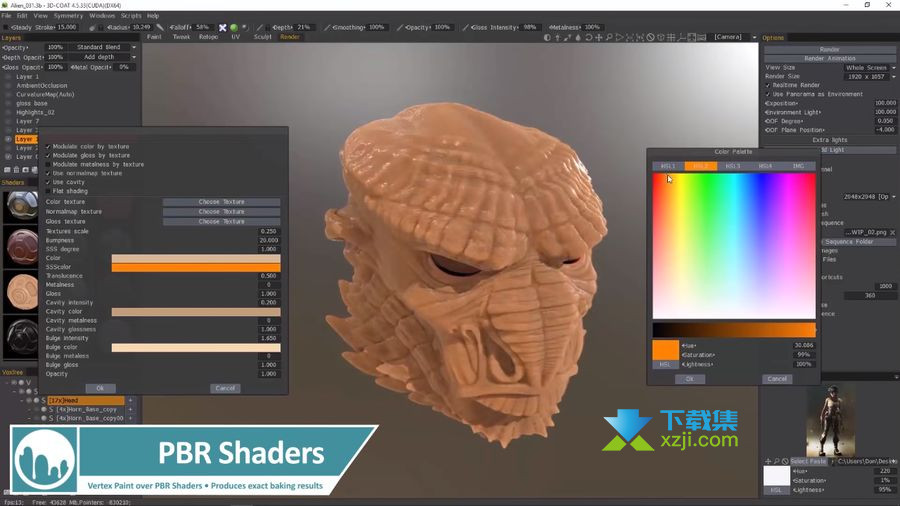Select the IMG tab in Color Palette
Viewport: 900px width, 506px height.
pyautogui.click(x=798, y=166)
